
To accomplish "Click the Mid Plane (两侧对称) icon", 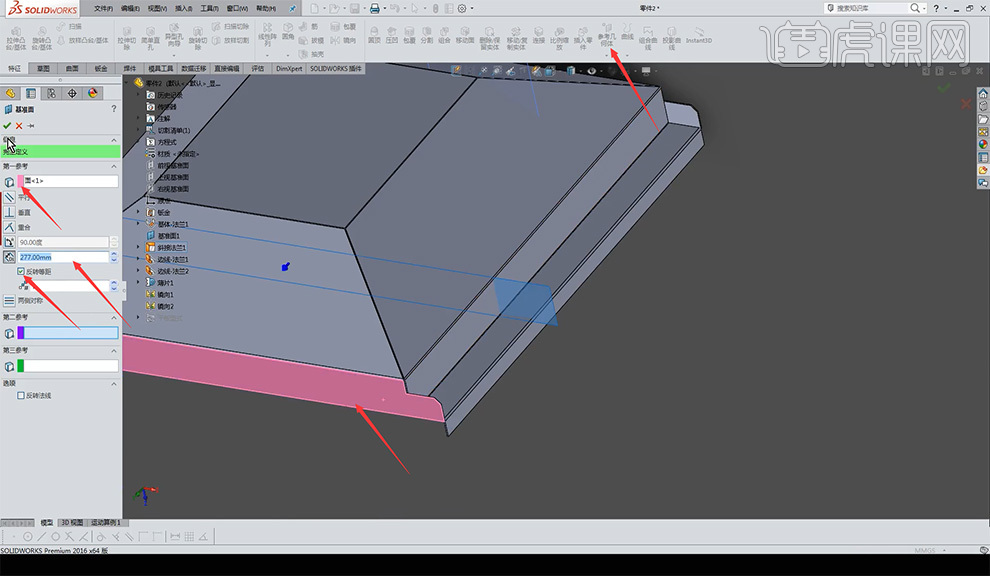I will pyautogui.click(x=9, y=300).
